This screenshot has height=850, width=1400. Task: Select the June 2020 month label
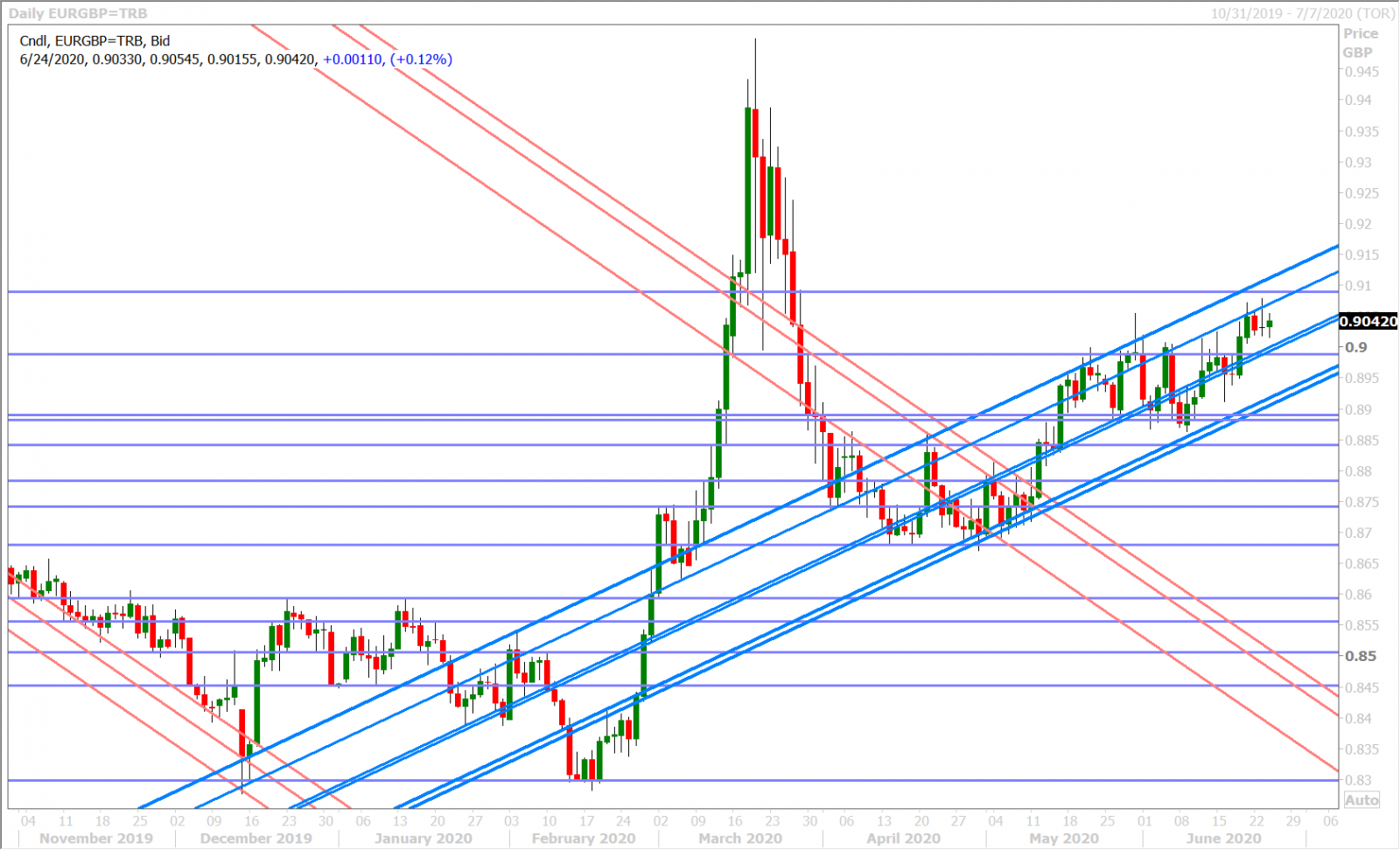click(1223, 838)
